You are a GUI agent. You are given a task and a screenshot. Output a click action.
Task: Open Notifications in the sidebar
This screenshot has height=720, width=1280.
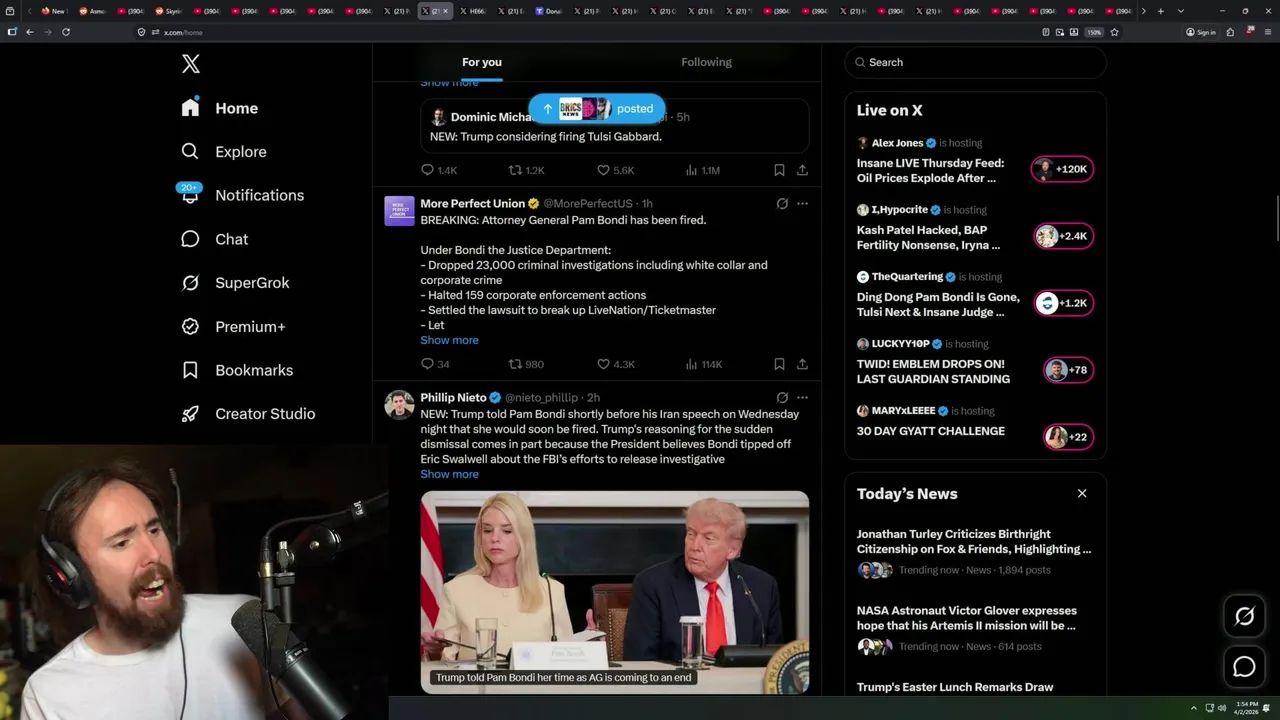click(x=242, y=195)
